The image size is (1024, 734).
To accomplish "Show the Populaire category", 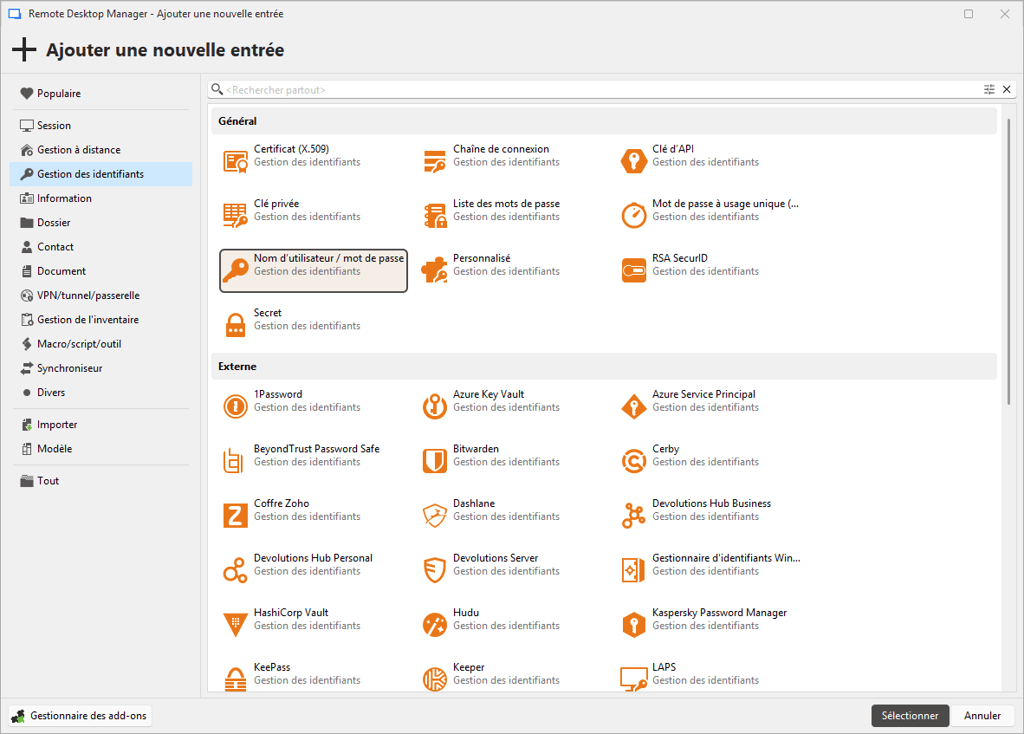I will pyautogui.click(x=58, y=94).
